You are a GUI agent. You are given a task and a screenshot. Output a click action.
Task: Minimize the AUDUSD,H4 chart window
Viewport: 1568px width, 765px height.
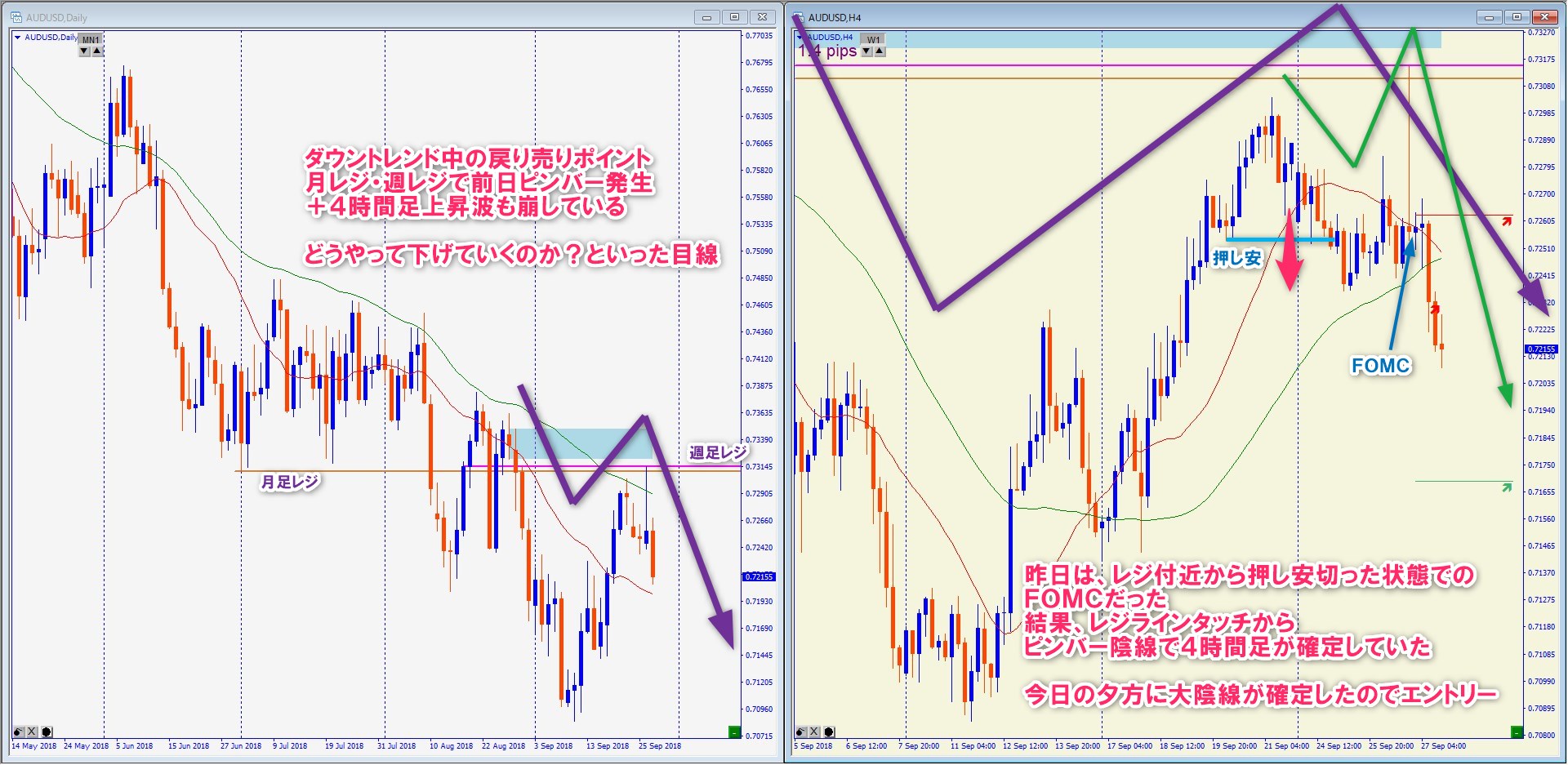pyautogui.click(x=1489, y=17)
